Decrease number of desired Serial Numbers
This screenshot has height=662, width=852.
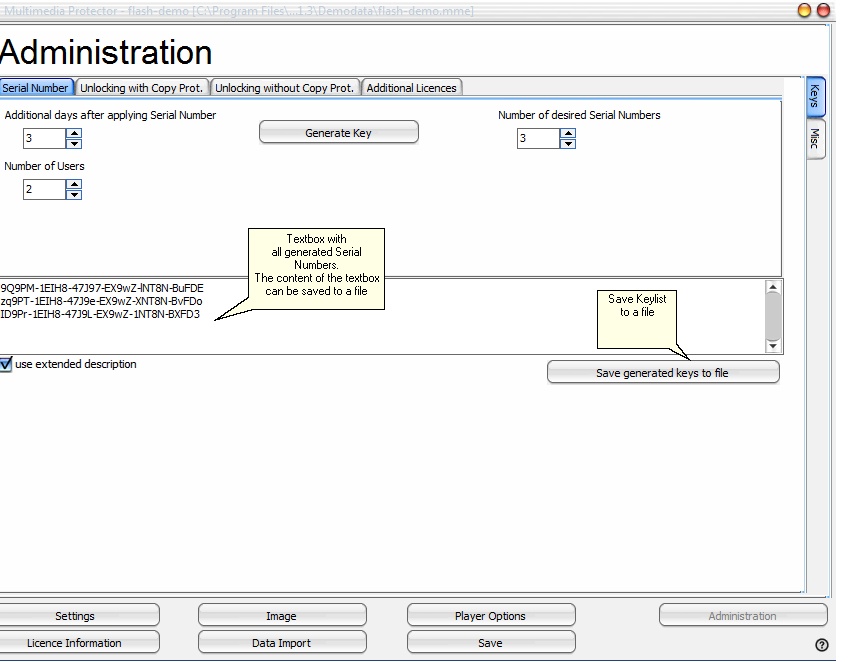[567, 143]
